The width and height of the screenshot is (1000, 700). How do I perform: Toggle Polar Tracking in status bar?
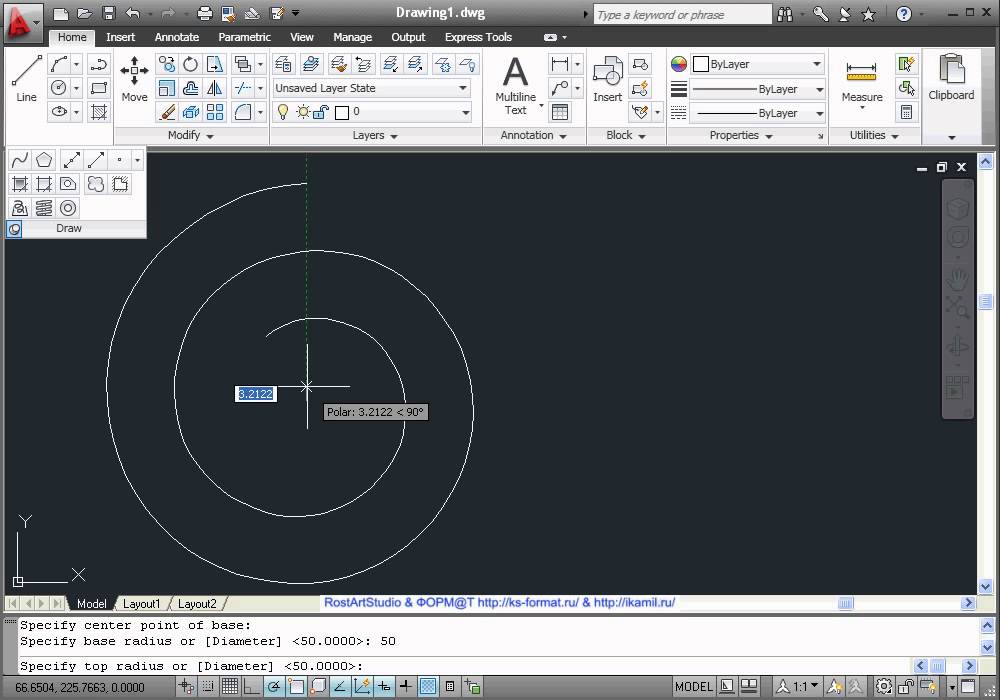[274, 687]
